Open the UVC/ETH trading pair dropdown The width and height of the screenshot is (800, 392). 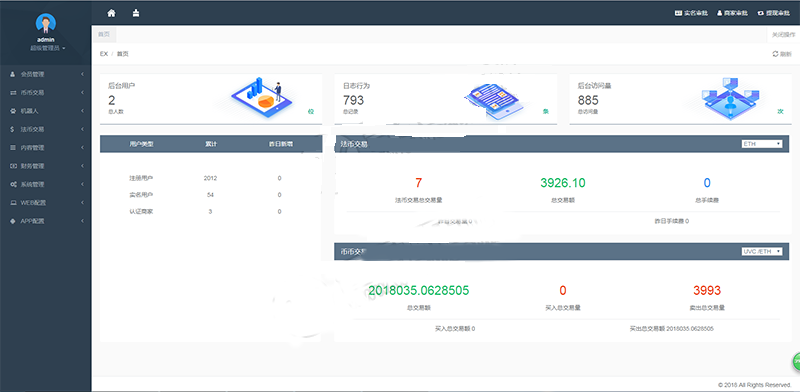[x=762, y=251]
